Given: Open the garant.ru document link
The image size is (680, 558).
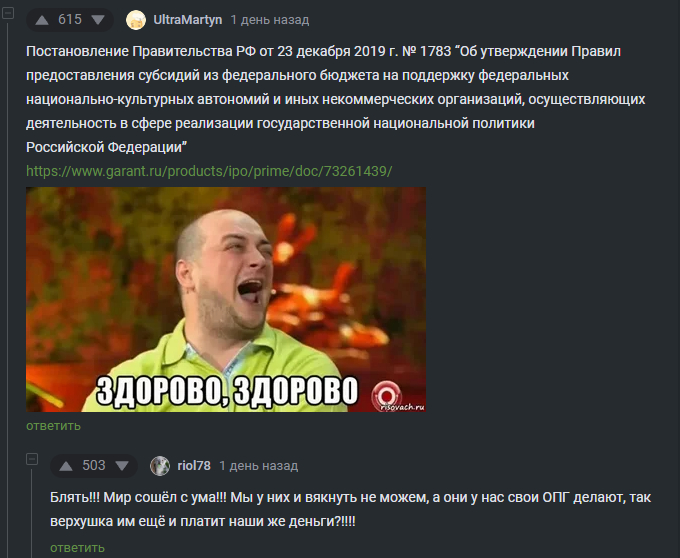Looking at the screenshot, I should point(209,171).
